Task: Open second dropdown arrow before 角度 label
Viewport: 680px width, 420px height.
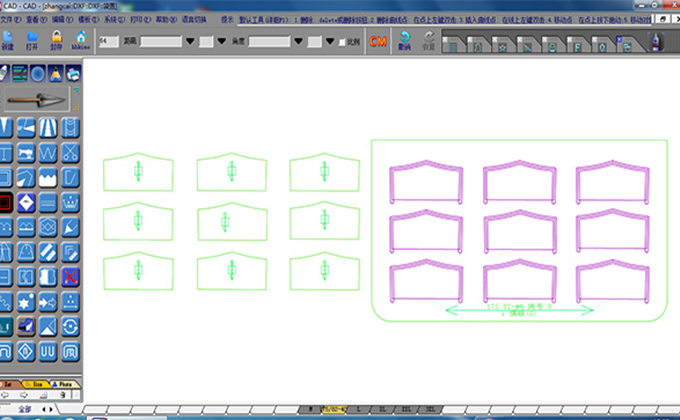Action: (222, 41)
